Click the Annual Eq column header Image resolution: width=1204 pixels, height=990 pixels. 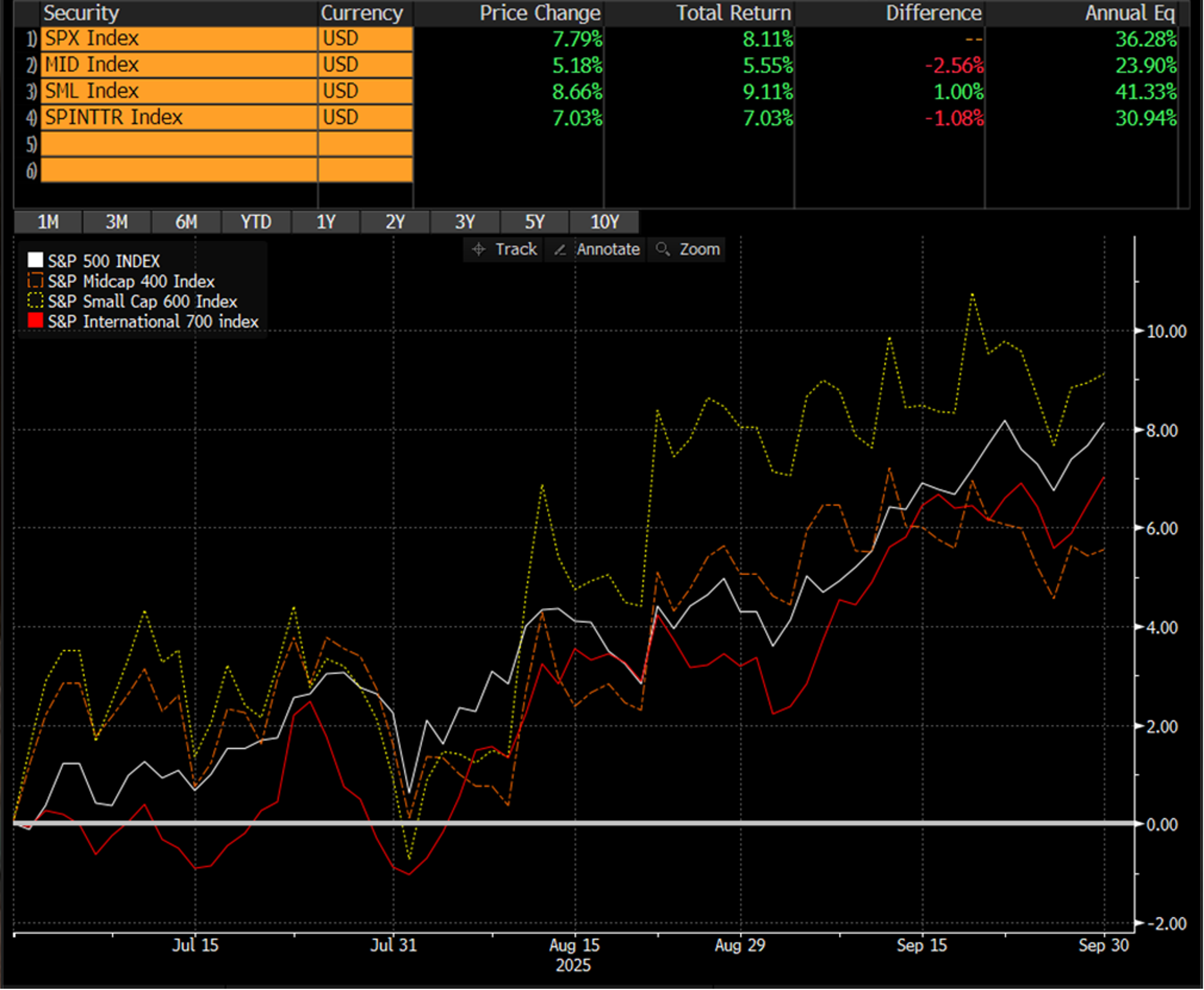tap(1130, 13)
